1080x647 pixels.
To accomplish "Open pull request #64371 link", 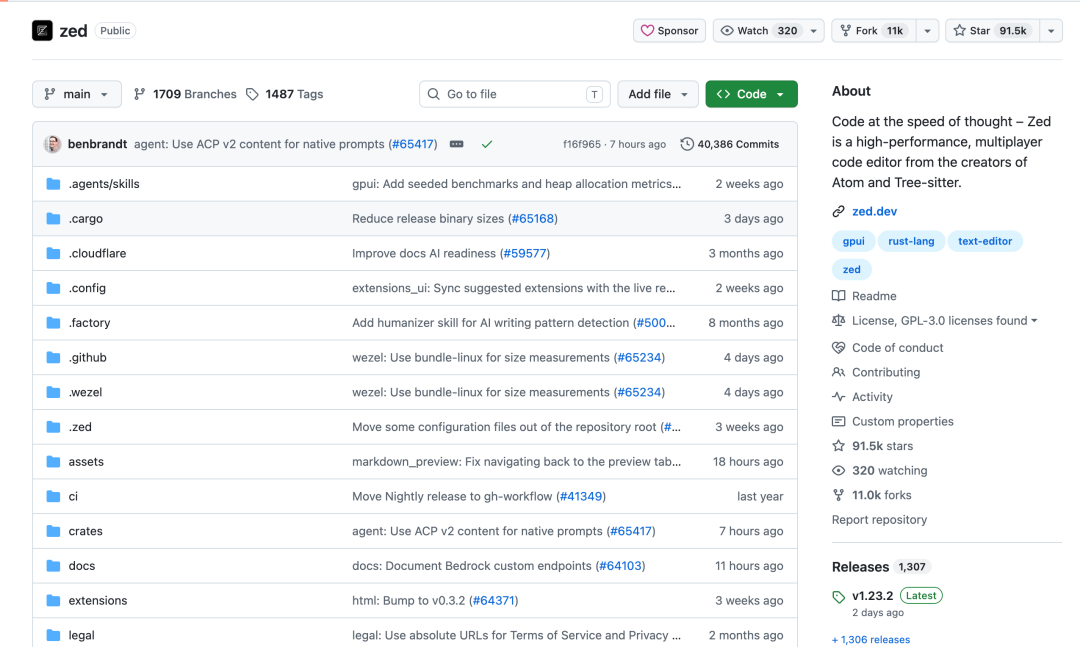I will click(x=493, y=601).
